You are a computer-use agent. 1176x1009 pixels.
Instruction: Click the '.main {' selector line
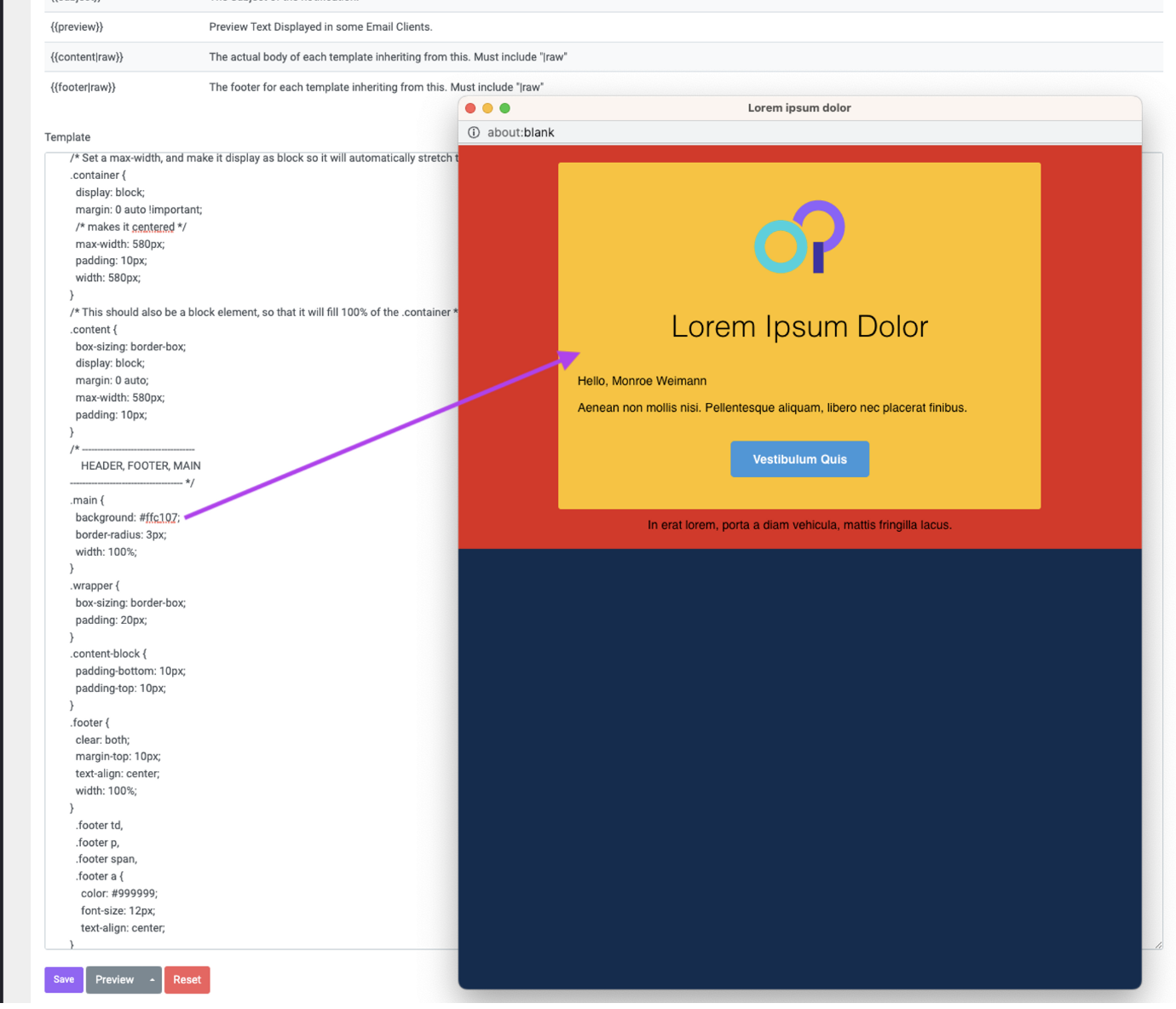coord(87,500)
